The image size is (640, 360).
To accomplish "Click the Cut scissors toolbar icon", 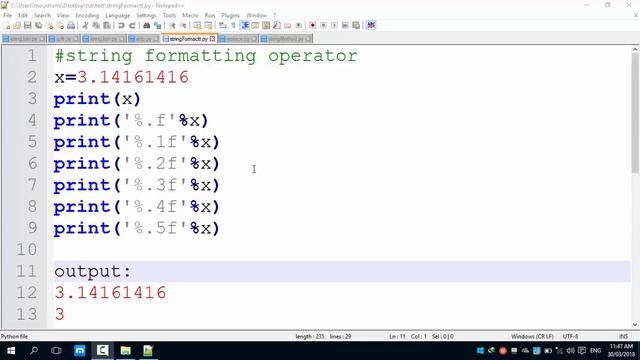I will point(85,25).
